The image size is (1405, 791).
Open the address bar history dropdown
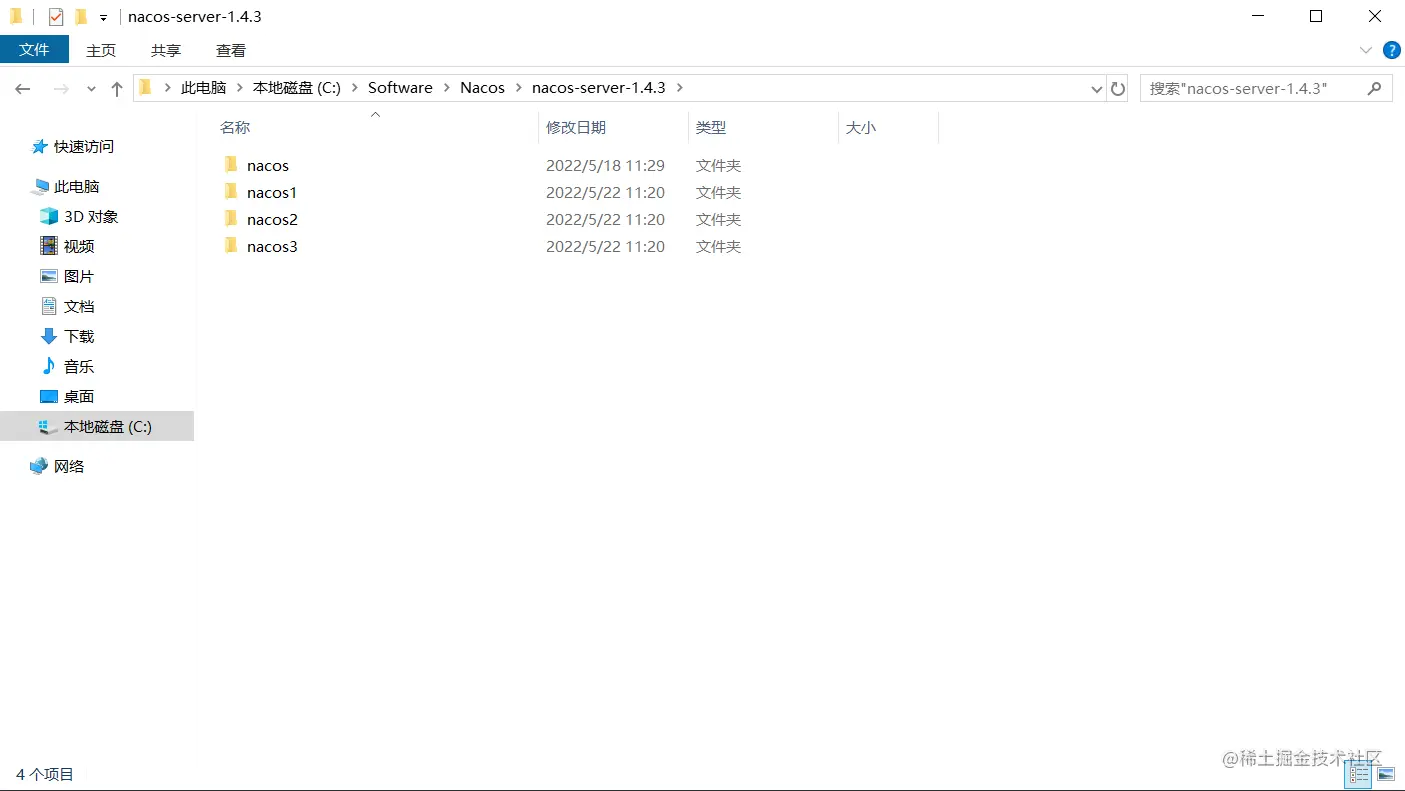(x=1096, y=88)
